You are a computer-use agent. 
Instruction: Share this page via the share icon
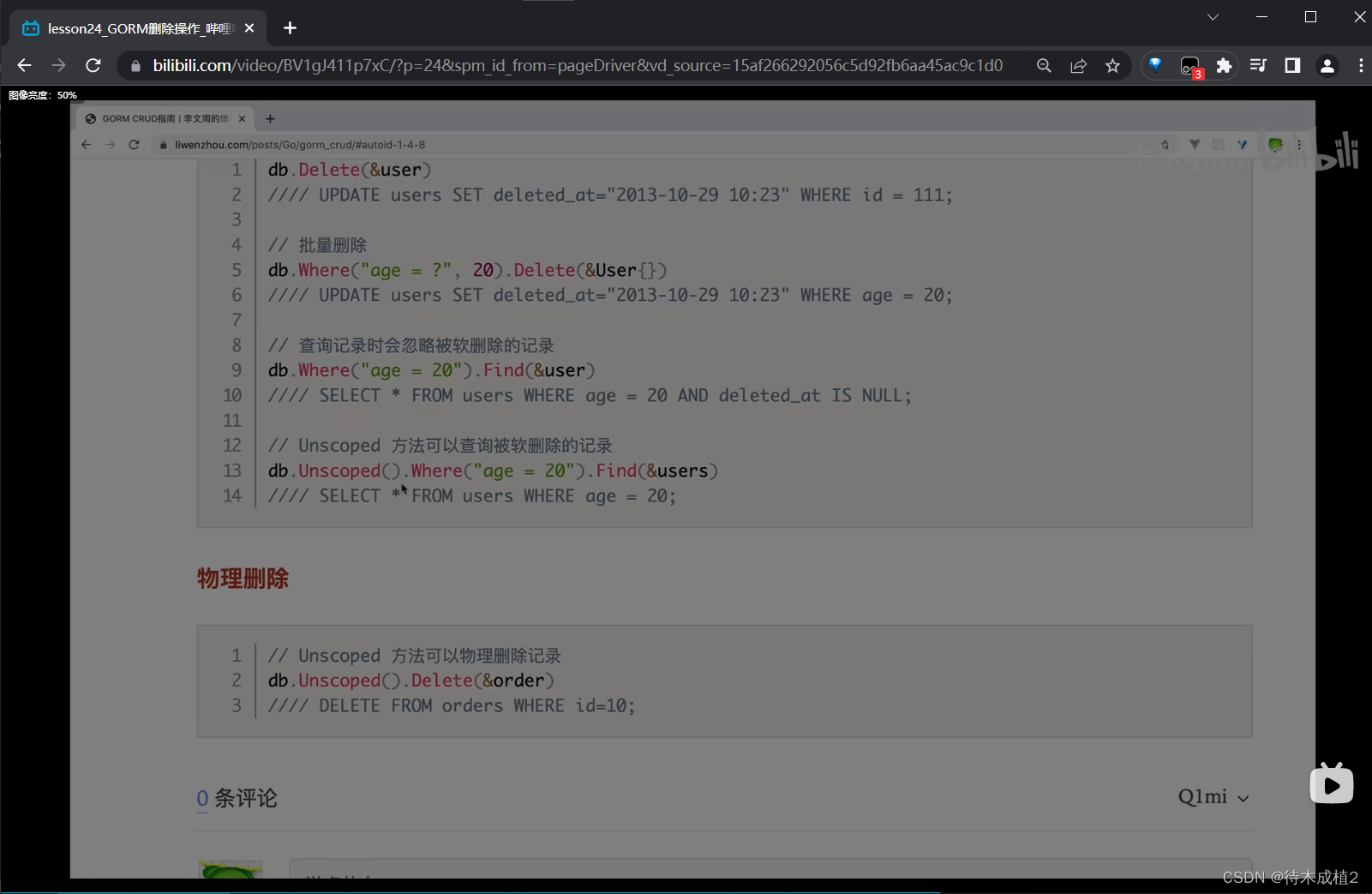pyautogui.click(x=1078, y=66)
